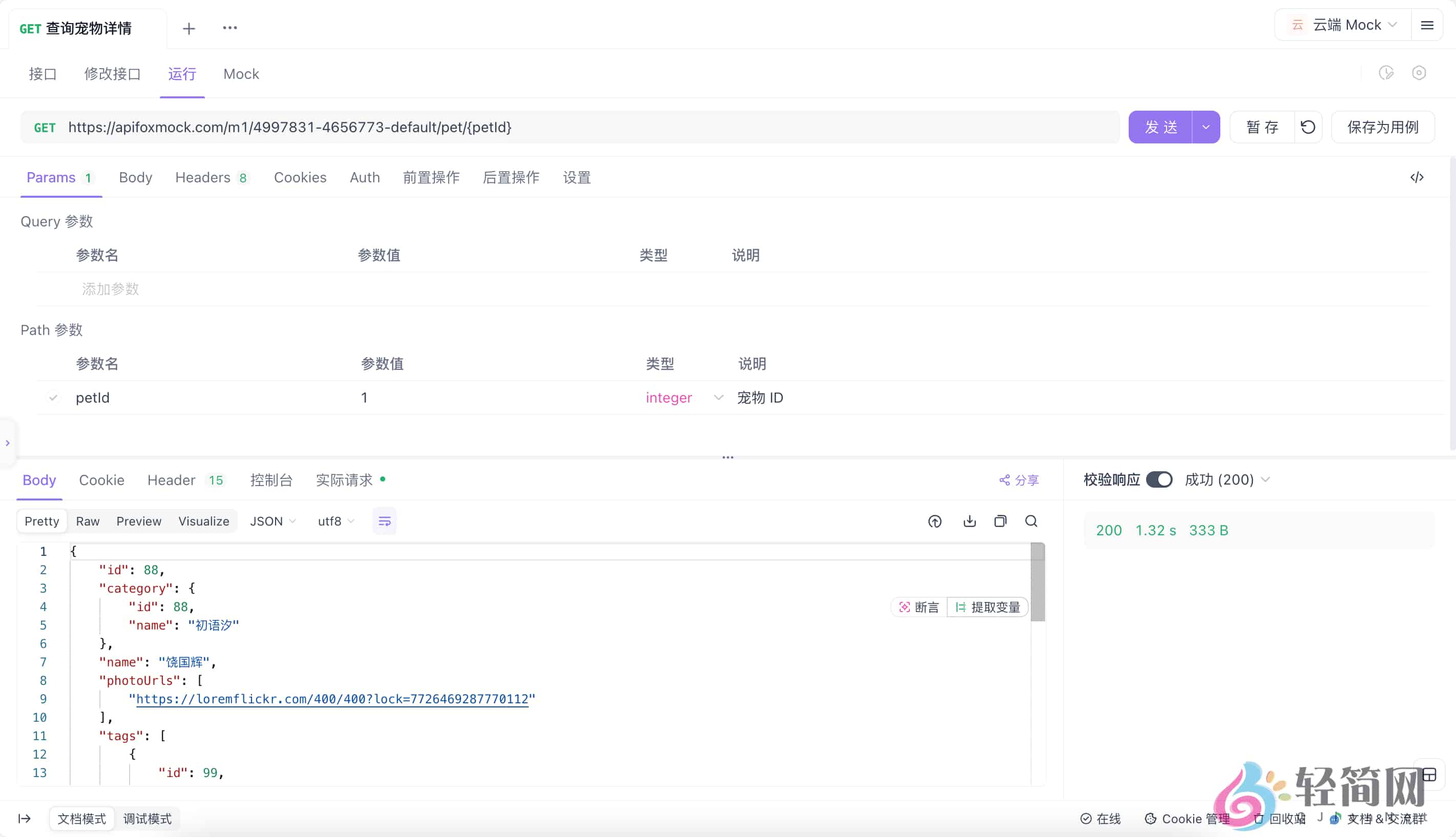Click the 保存为用例 button

(x=1382, y=127)
